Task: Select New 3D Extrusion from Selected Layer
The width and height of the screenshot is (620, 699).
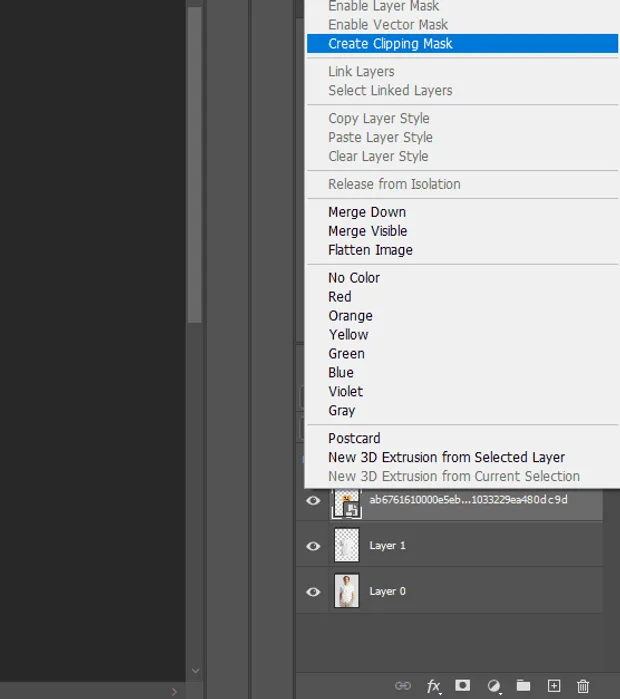Action: (446, 457)
